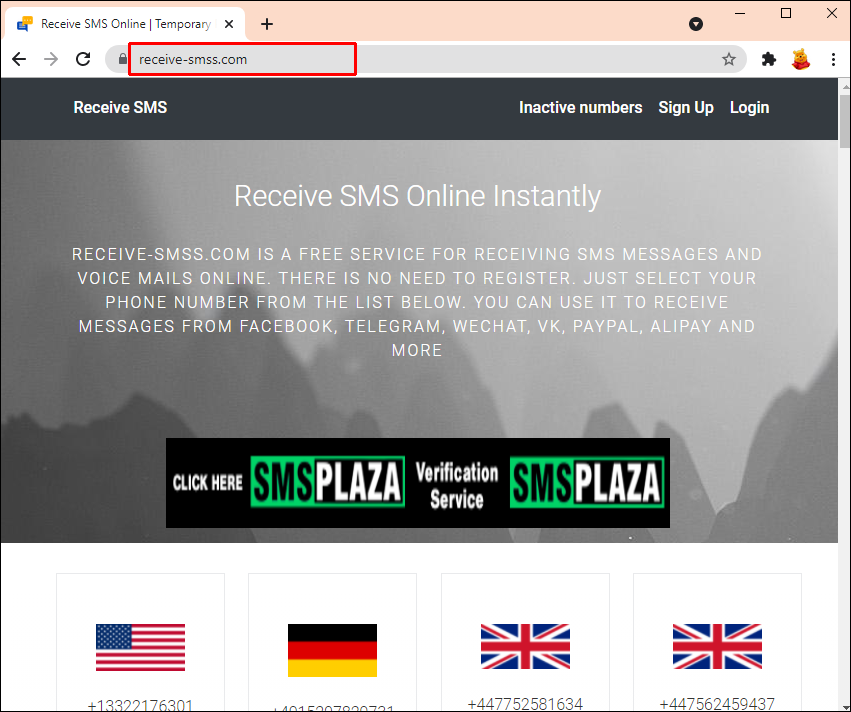Open the tab search dropdown arrow

(x=696, y=24)
